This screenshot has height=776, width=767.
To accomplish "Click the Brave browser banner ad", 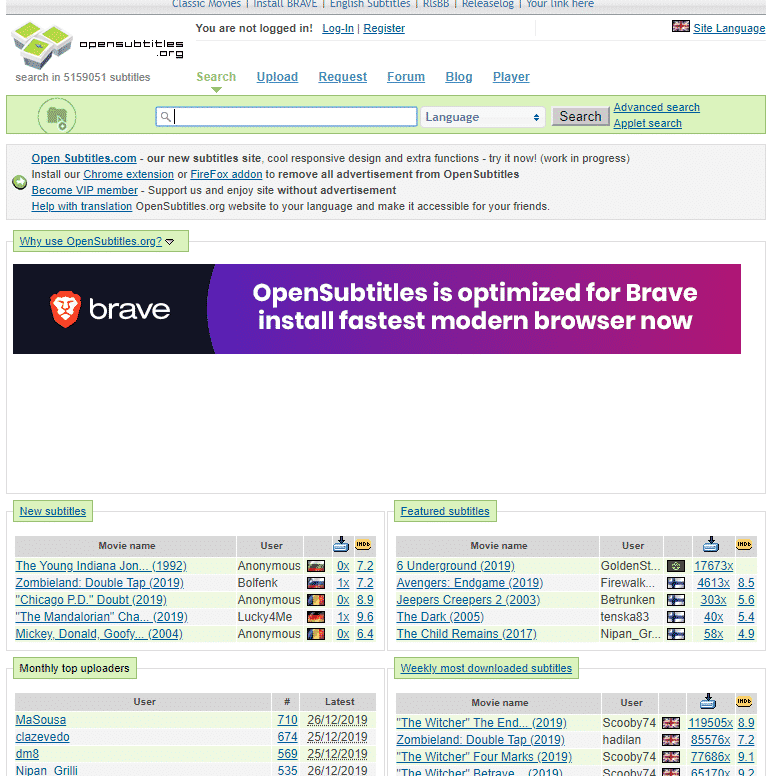I will tap(377, 309).
